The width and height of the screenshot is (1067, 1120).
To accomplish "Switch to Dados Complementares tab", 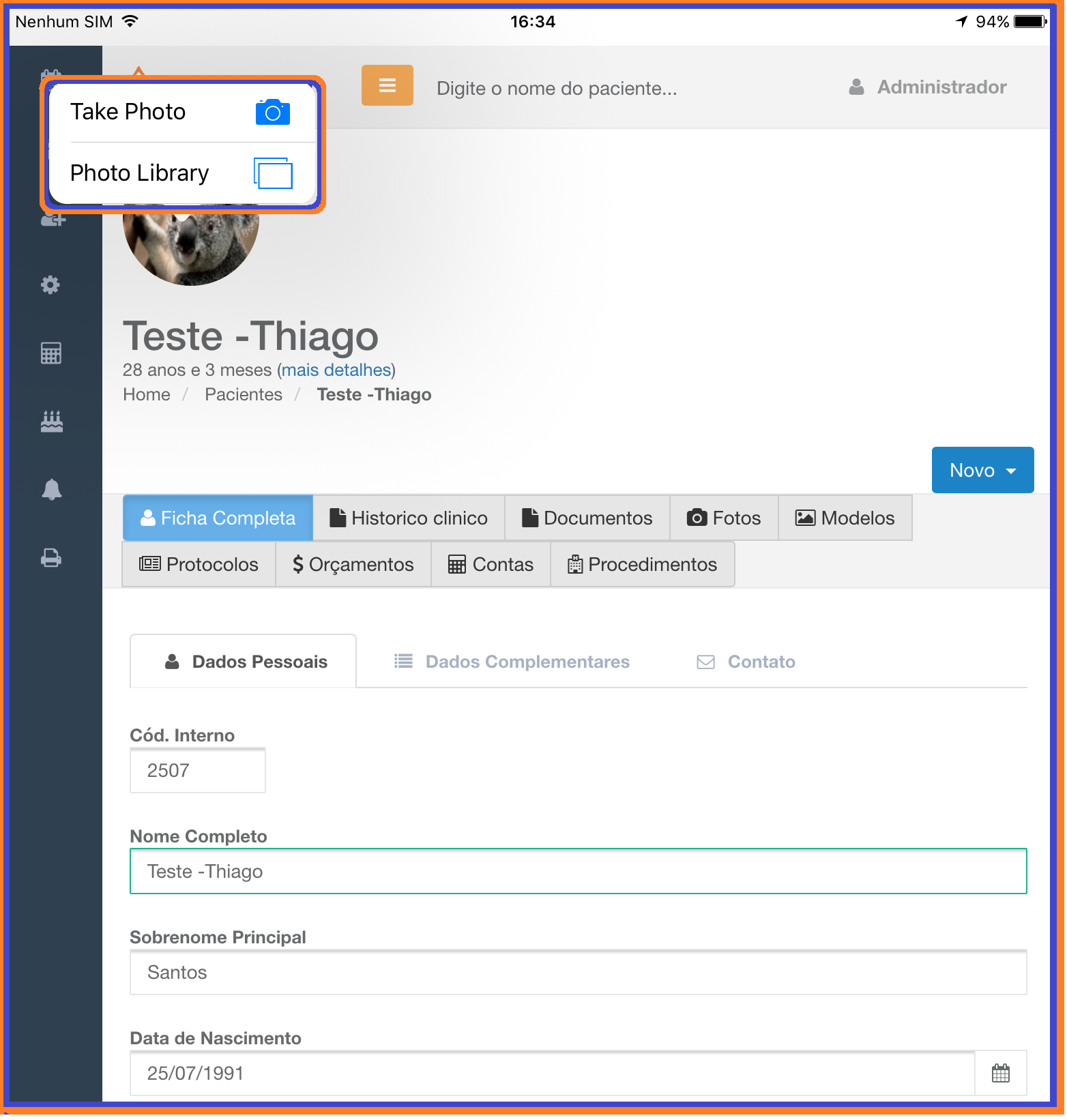I will [512, 662].
